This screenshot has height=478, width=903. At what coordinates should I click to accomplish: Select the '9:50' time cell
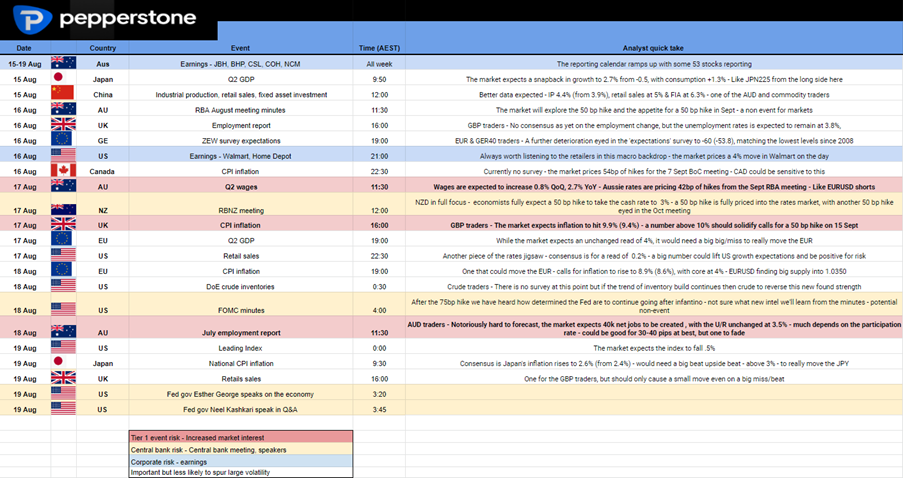pos(379,79)
